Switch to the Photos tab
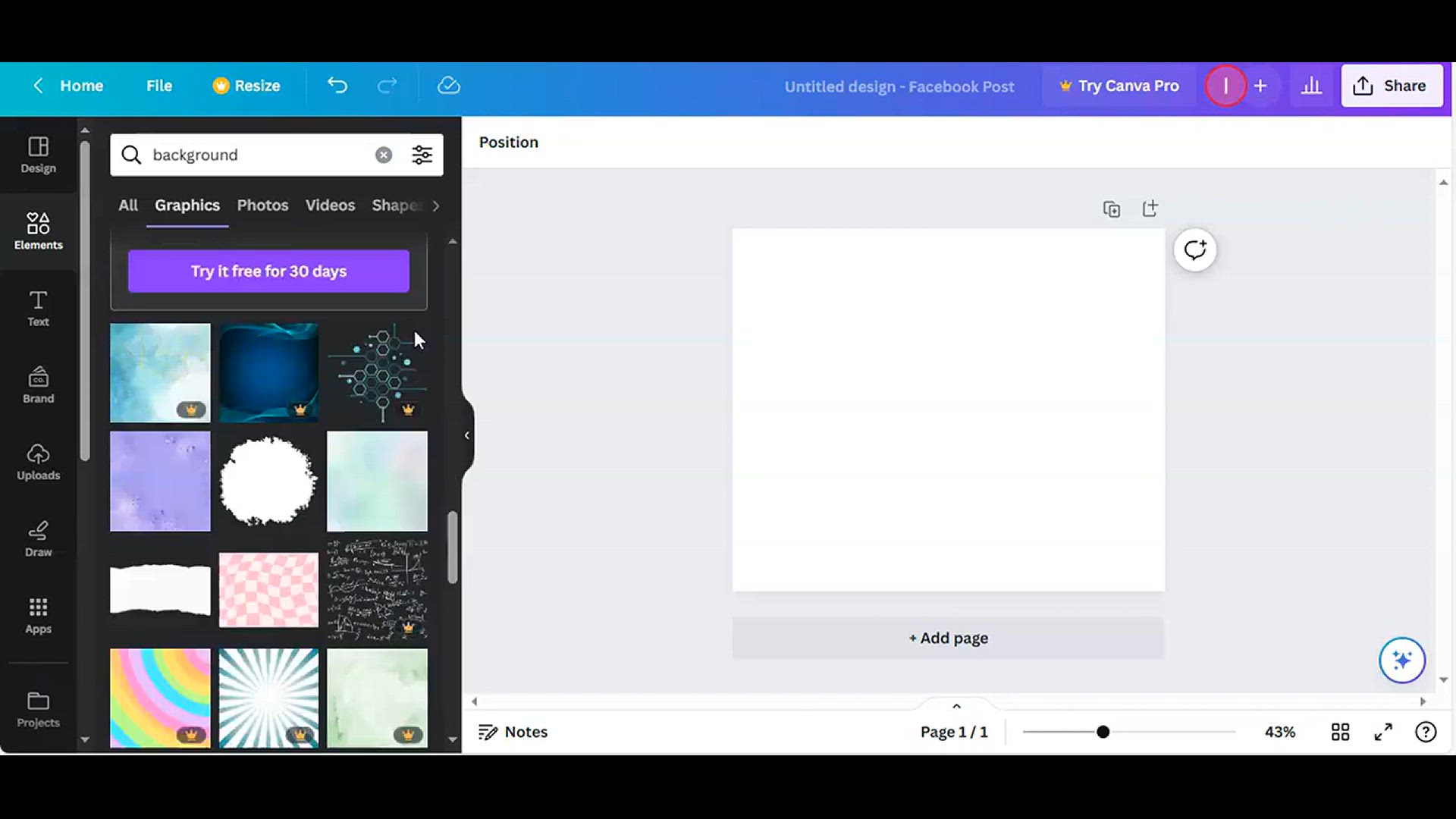 pyautogui.click(x=262, y=205)
